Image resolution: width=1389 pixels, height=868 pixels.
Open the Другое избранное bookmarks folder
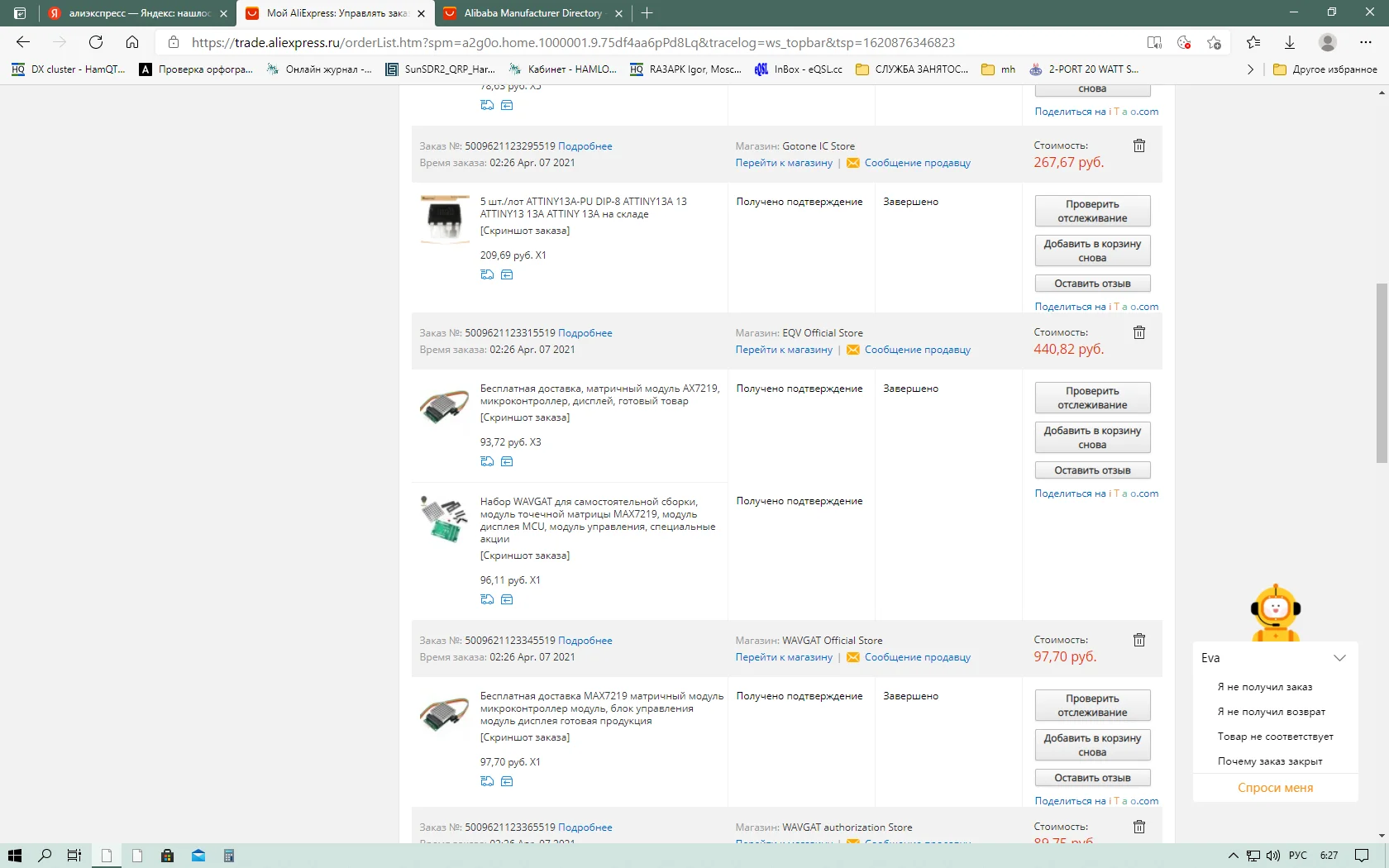coord(1325,69)
